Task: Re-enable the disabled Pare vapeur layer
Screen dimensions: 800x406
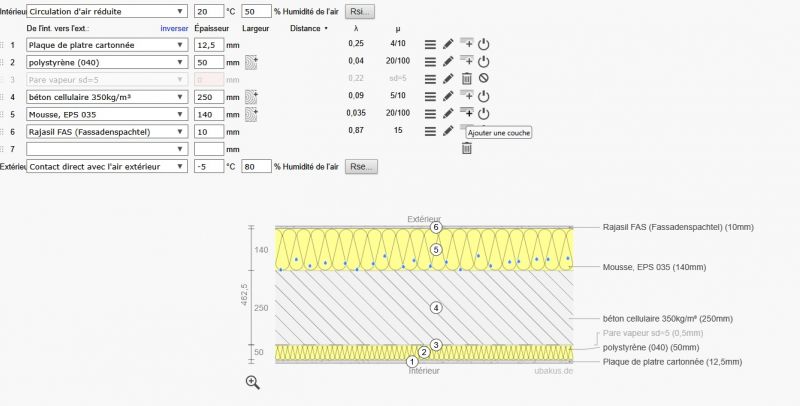Action: [x=483, y=79]
